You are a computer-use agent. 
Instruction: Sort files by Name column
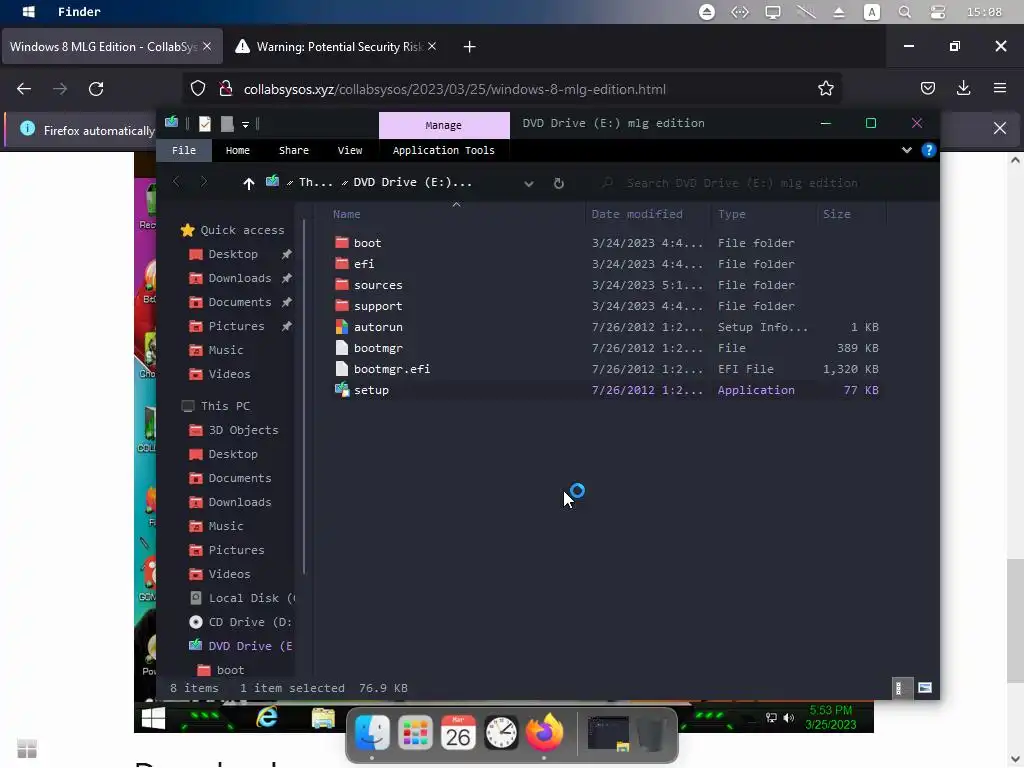pos(347,214)
